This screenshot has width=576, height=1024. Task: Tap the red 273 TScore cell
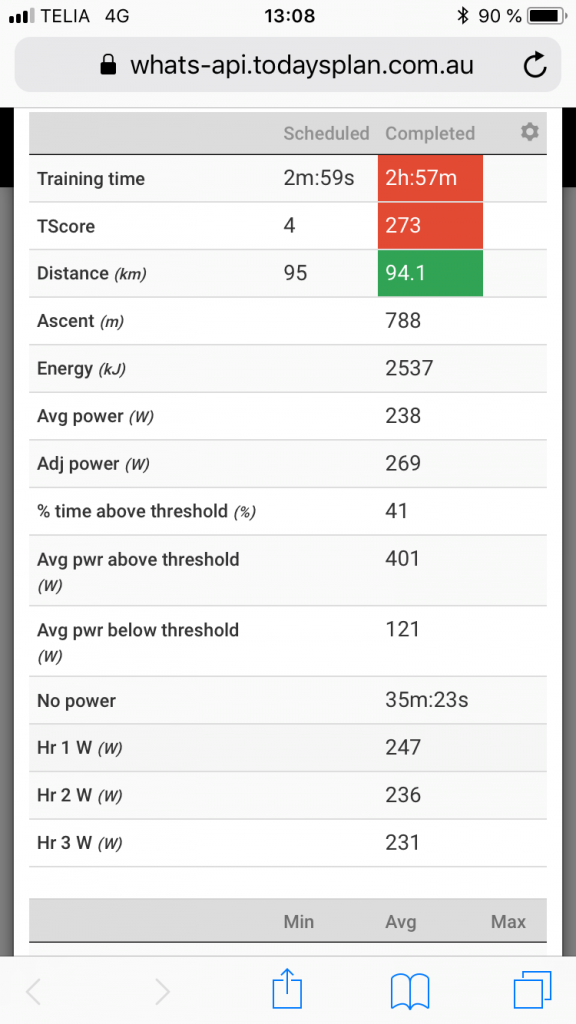pos(430,226)
